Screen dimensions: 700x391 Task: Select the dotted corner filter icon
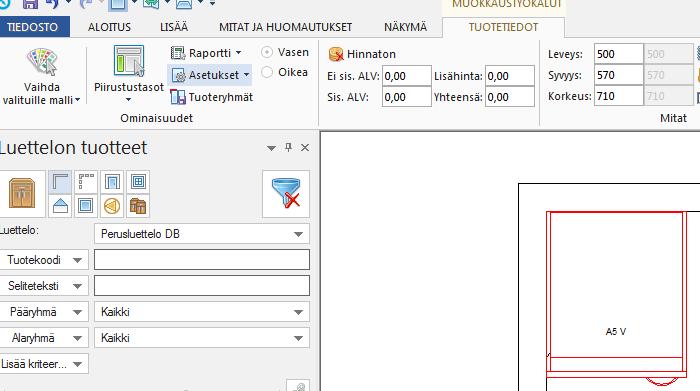point(86,182)
